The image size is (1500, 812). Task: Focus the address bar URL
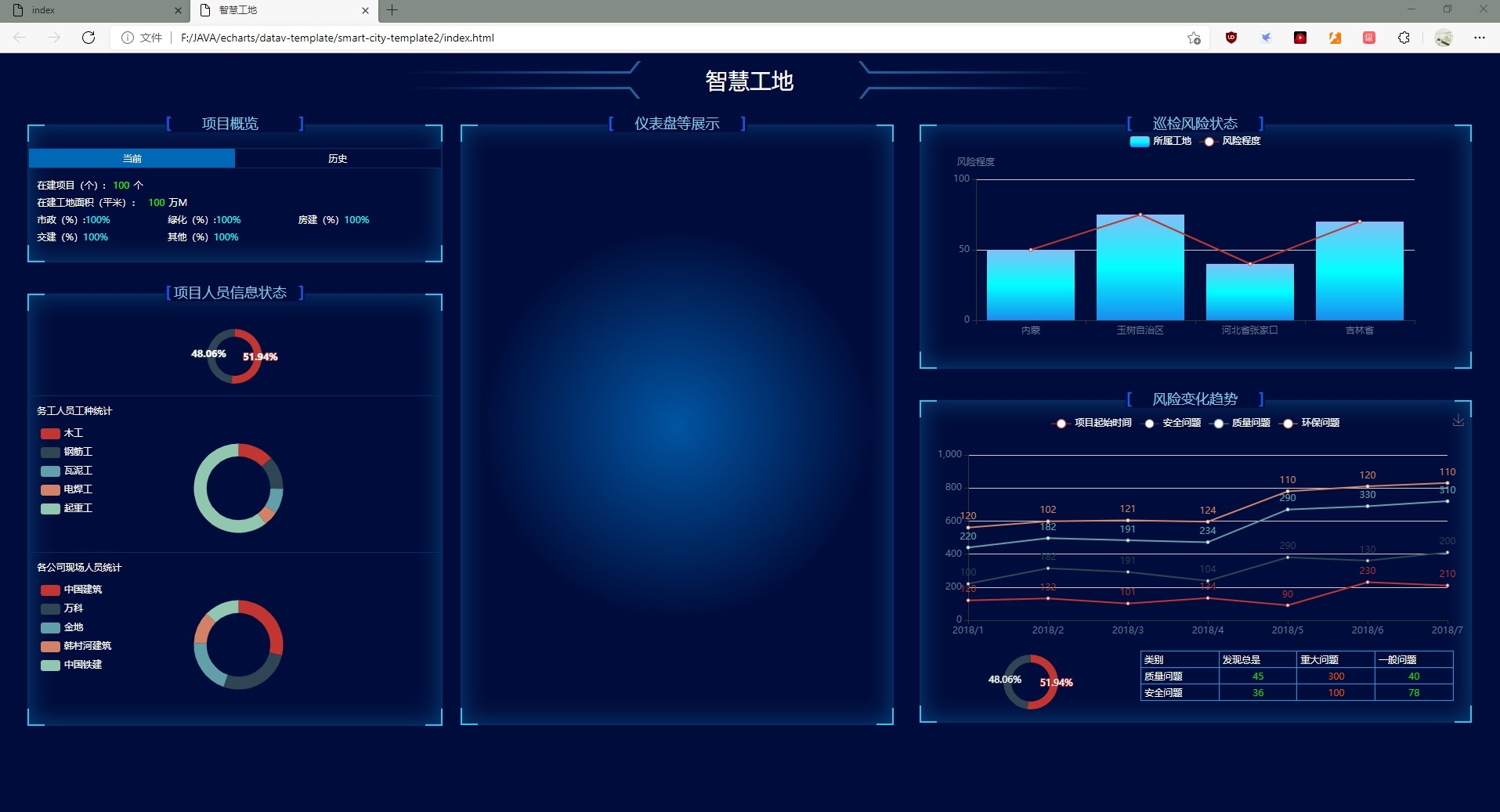pyautogui.click(x=337, y=38)
